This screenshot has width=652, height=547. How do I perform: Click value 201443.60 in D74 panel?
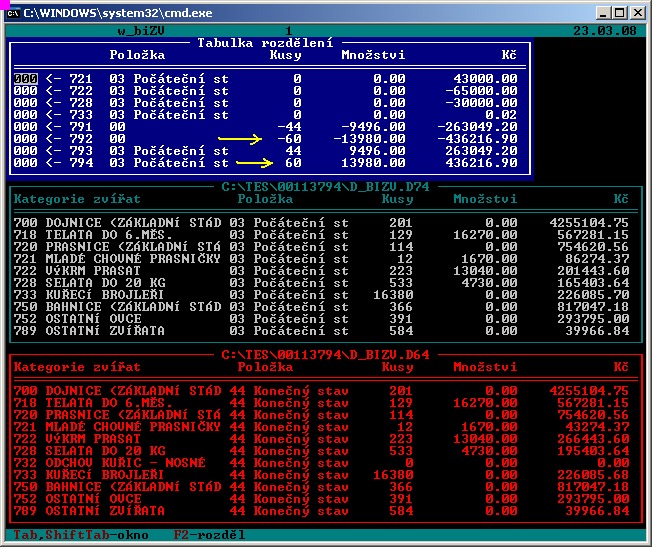[x=593, y=271]
